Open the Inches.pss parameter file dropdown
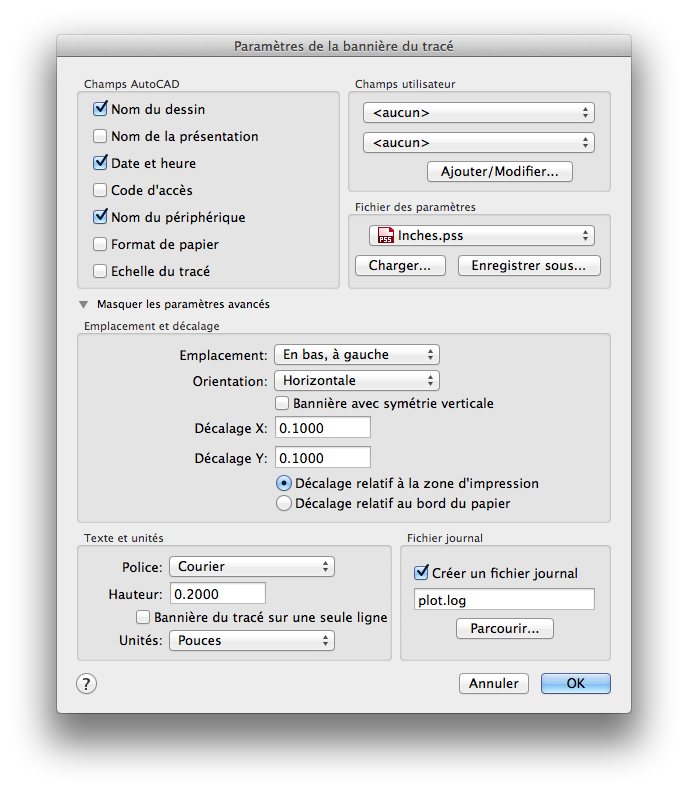 (481, 235)
